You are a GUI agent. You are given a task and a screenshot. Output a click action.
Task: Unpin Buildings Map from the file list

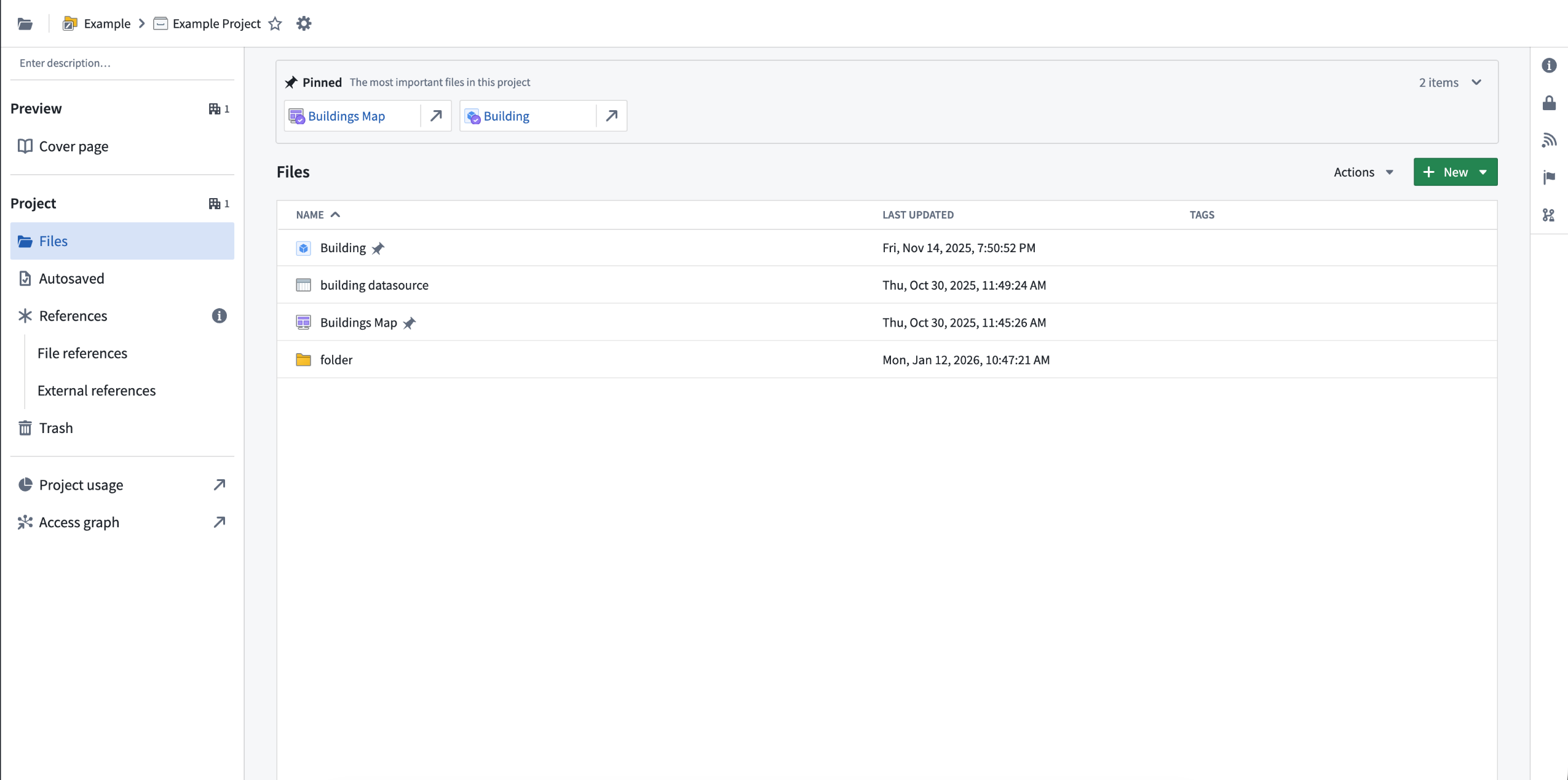coord(410,322)
